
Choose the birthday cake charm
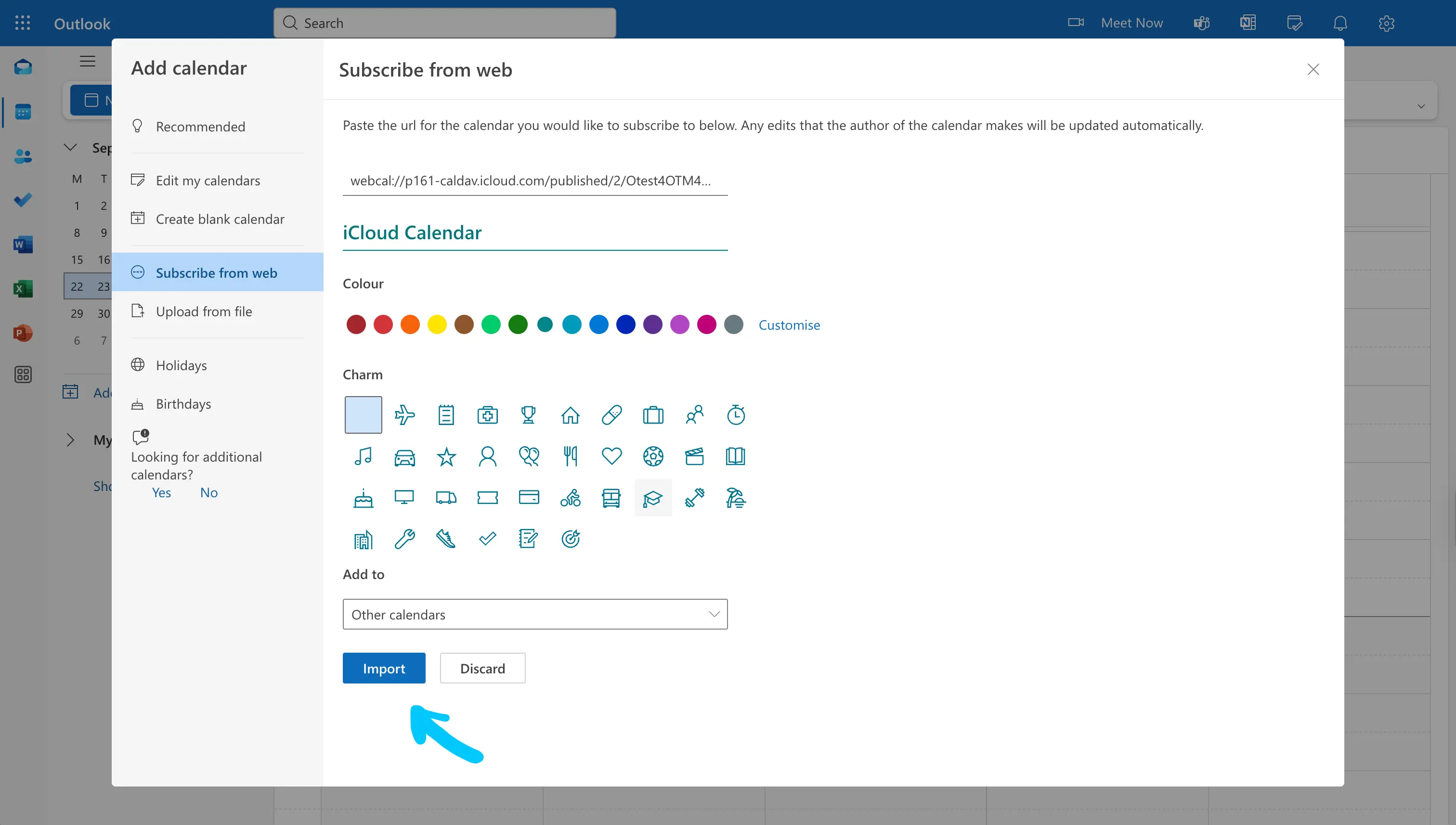coord(363,498)
